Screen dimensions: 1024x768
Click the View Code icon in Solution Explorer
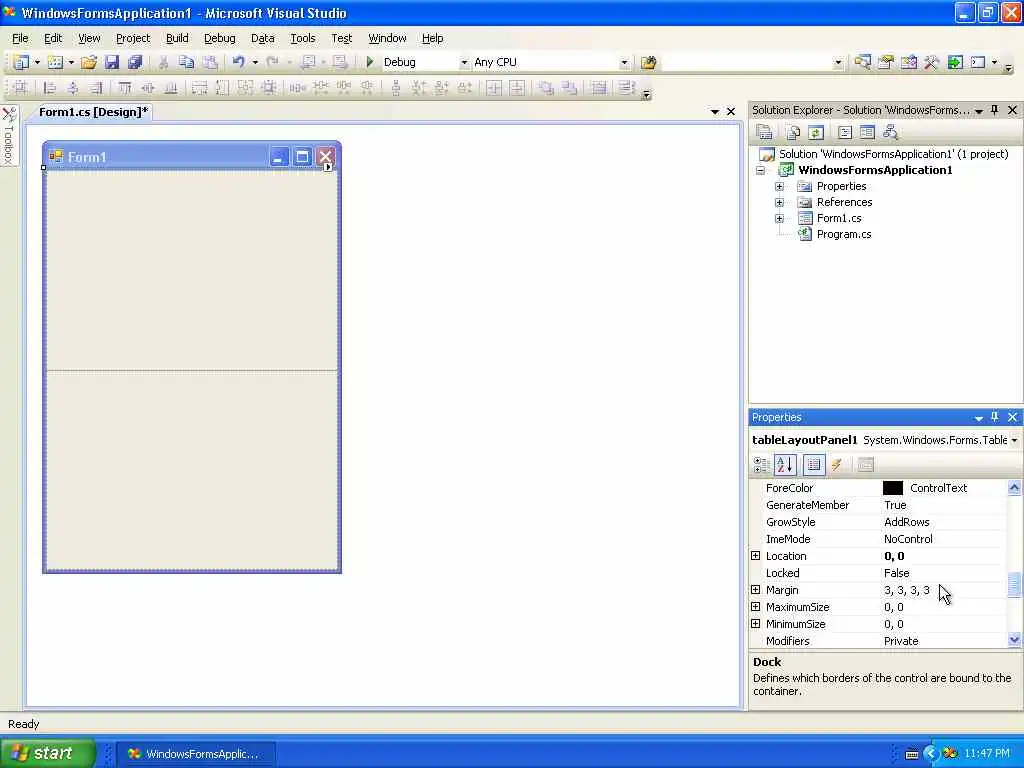(x=844, y=133)
